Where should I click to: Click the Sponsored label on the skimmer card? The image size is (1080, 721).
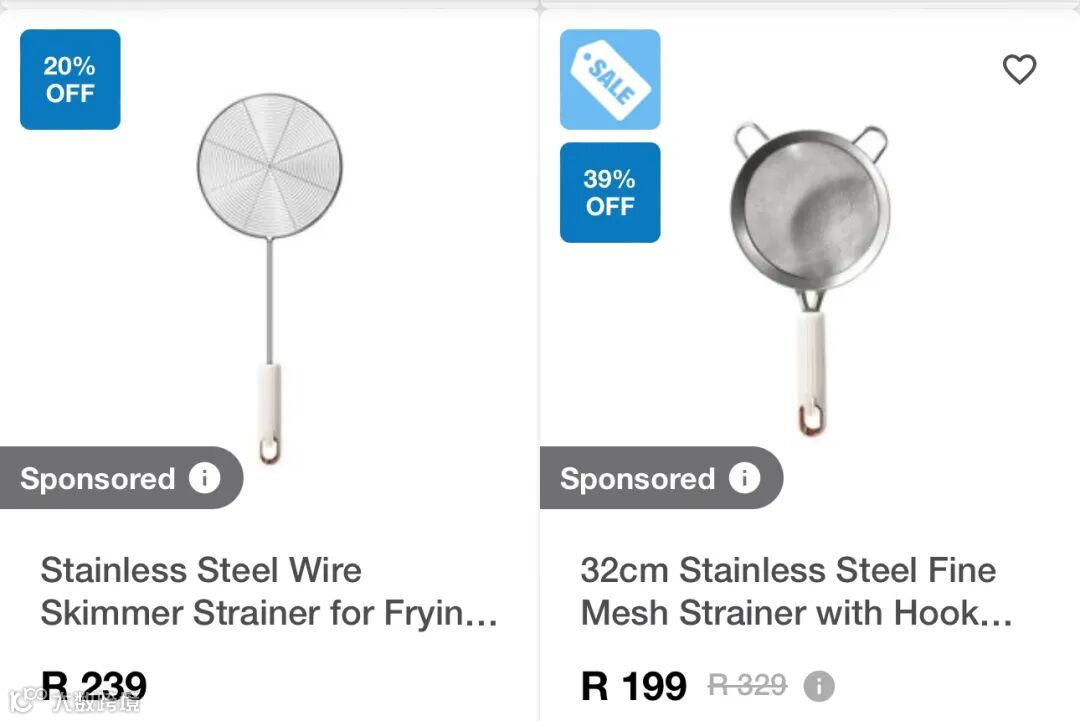(x=98, y=479)
